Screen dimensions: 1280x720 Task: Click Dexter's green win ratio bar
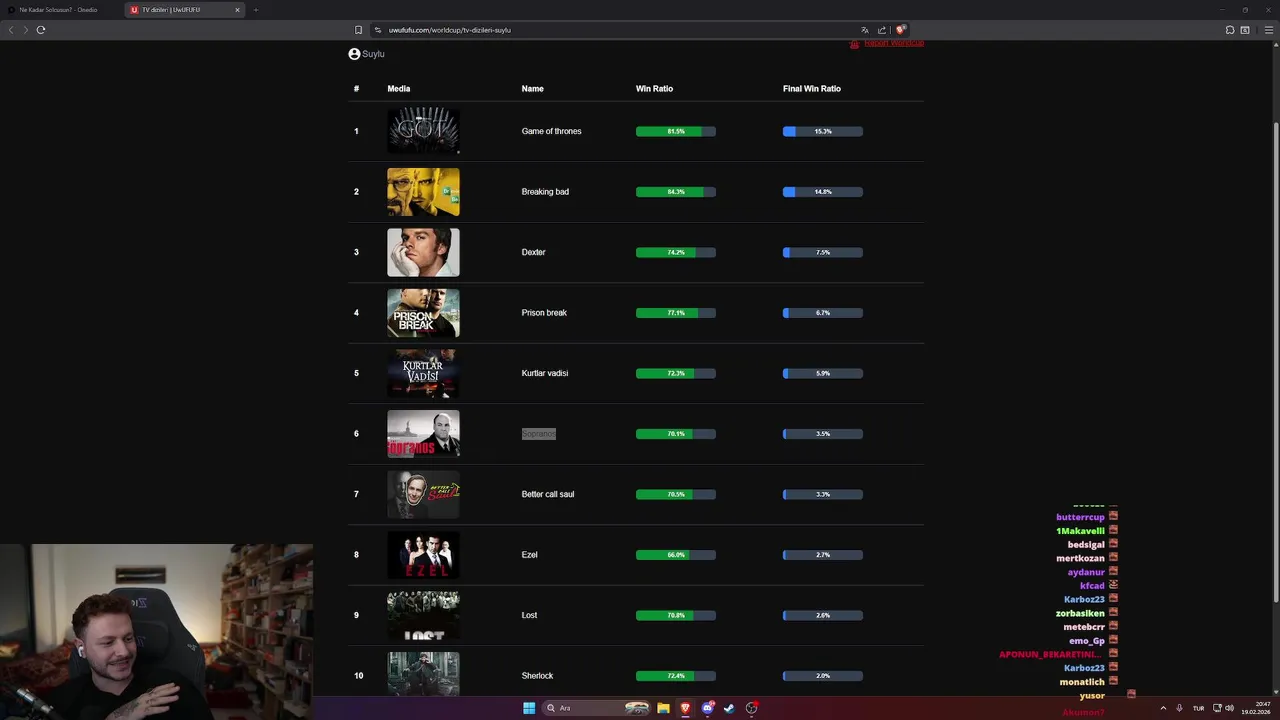click(x=676, y=252)
